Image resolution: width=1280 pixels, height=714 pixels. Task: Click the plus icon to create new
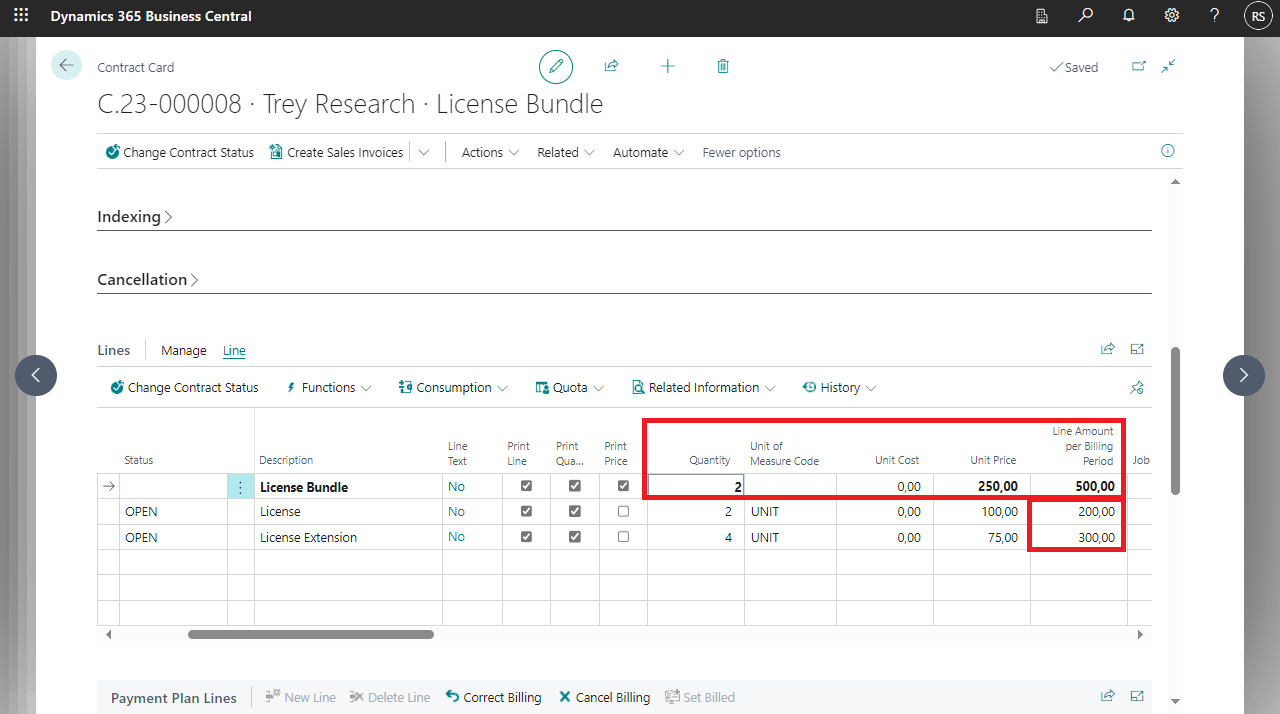[x=667, y=66]
